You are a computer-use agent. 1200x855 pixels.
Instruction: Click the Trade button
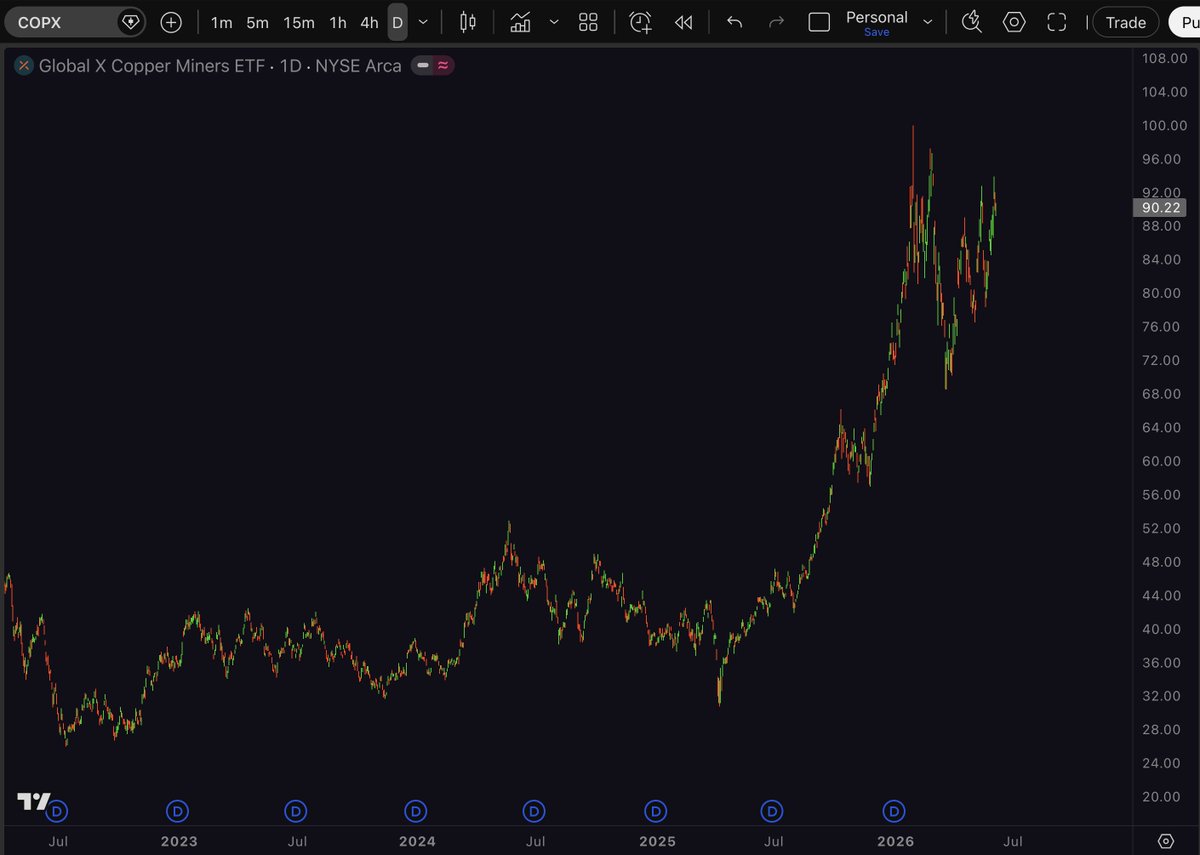tap(1125, 22)
